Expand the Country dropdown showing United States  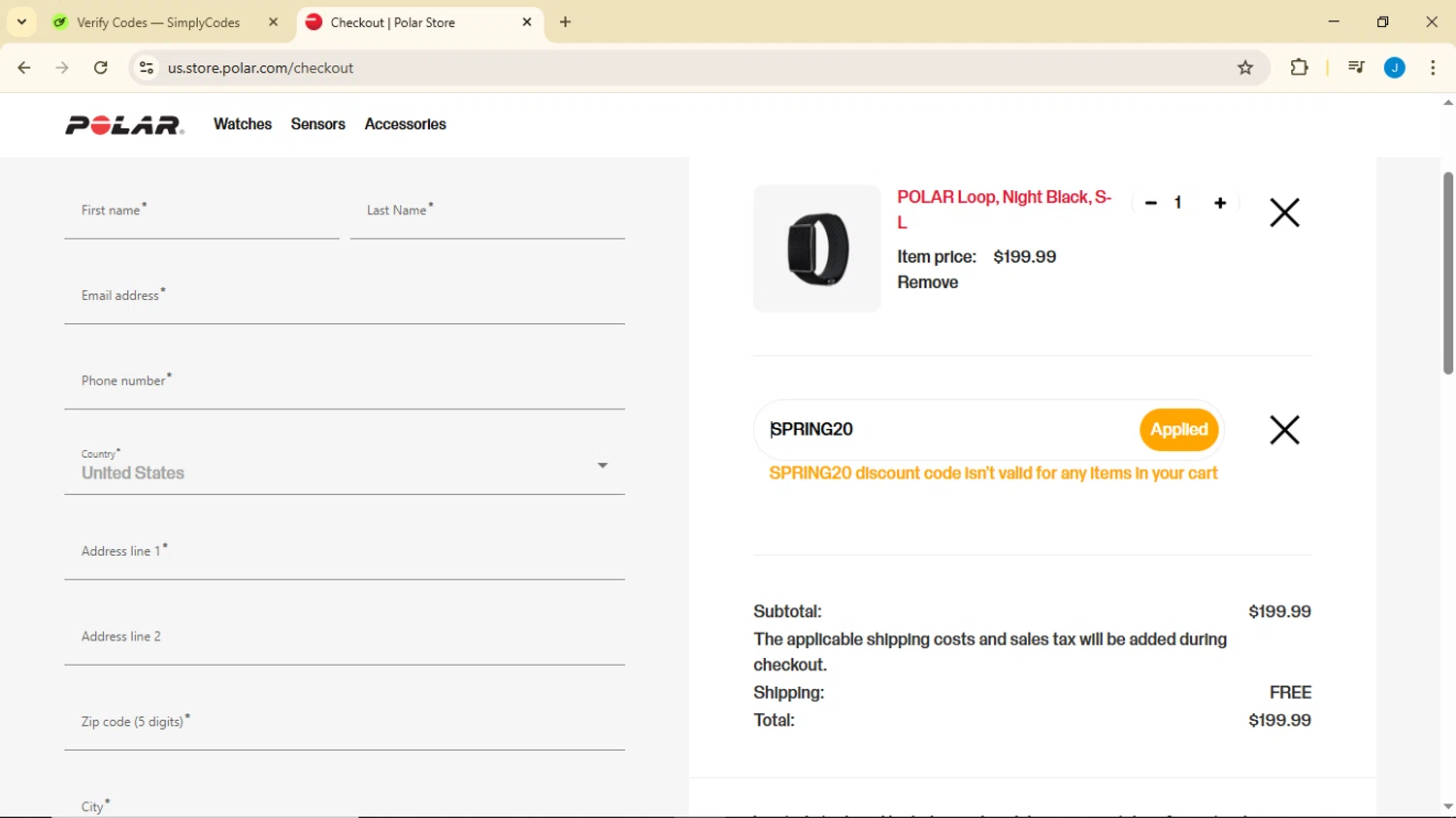(x=345, y=467)
